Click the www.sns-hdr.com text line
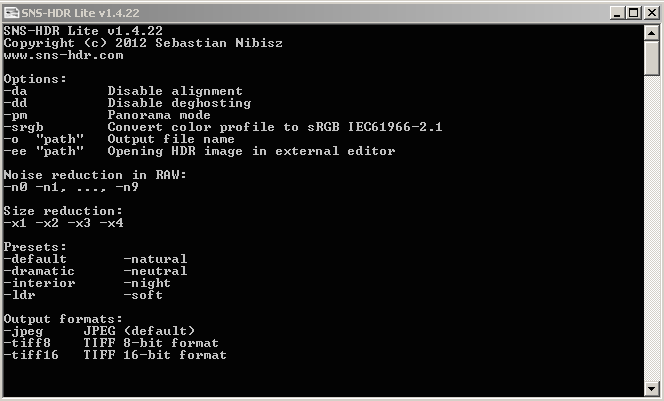664x401 pixels. [x=64, y=55]
